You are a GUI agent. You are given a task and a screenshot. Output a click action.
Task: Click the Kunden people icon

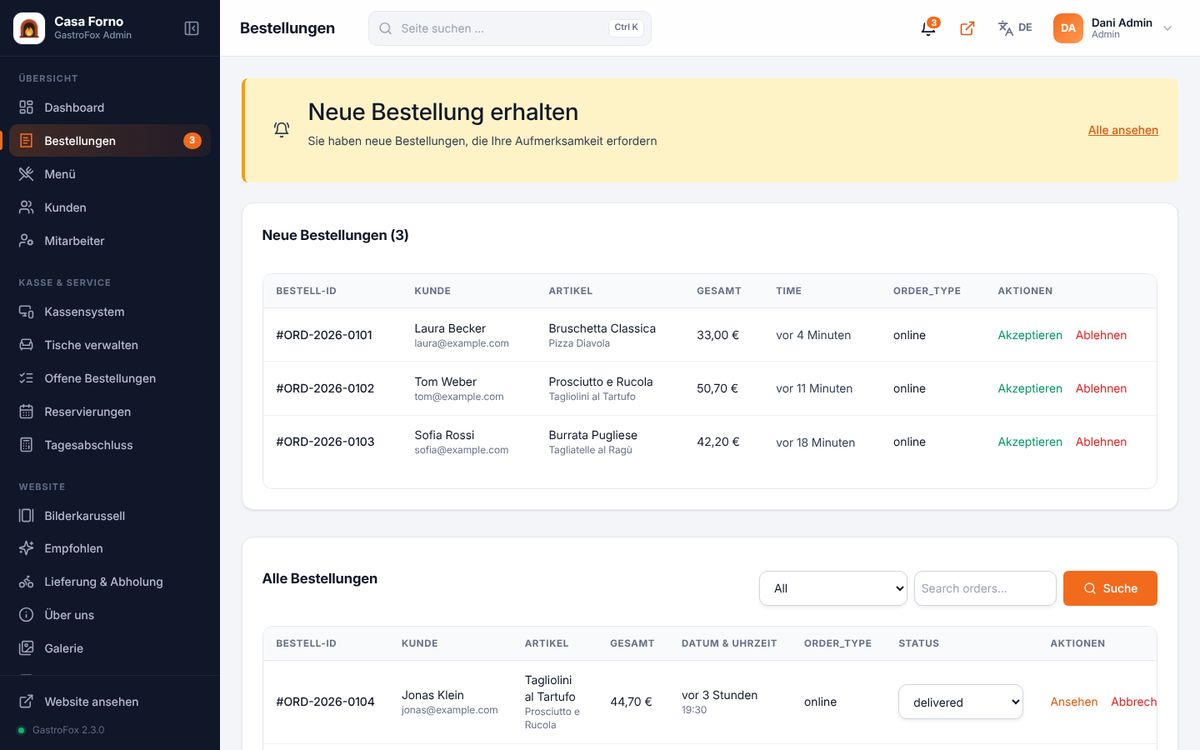[26, 208]
